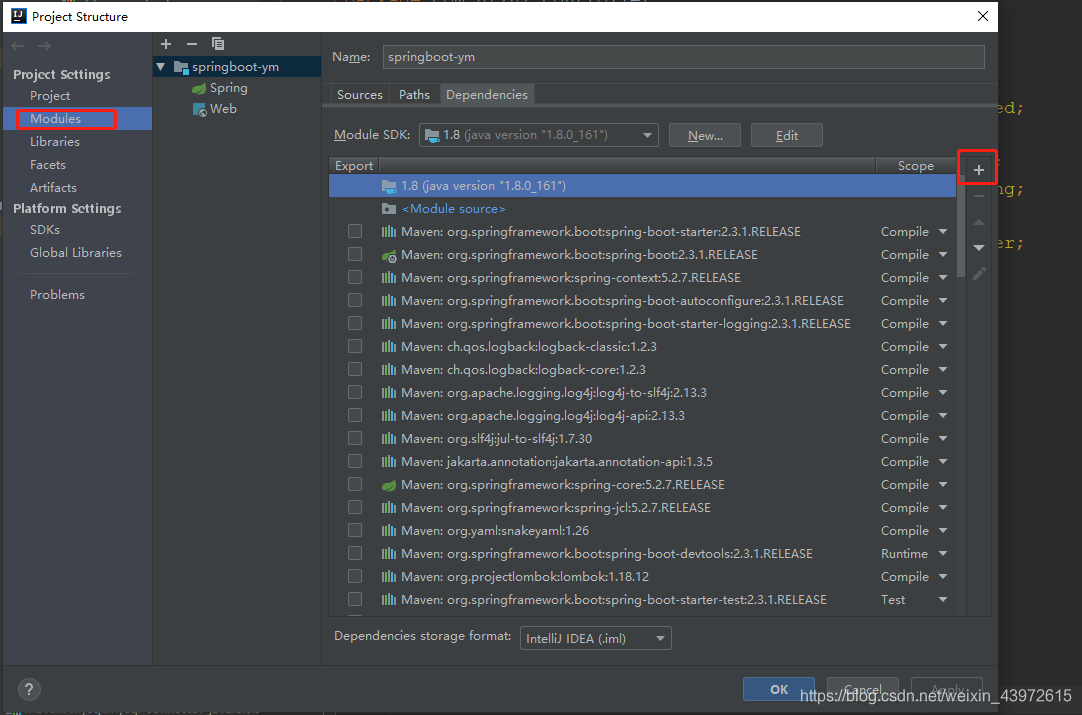Check Export for spring-boot-starter-test

click(355, 599)
